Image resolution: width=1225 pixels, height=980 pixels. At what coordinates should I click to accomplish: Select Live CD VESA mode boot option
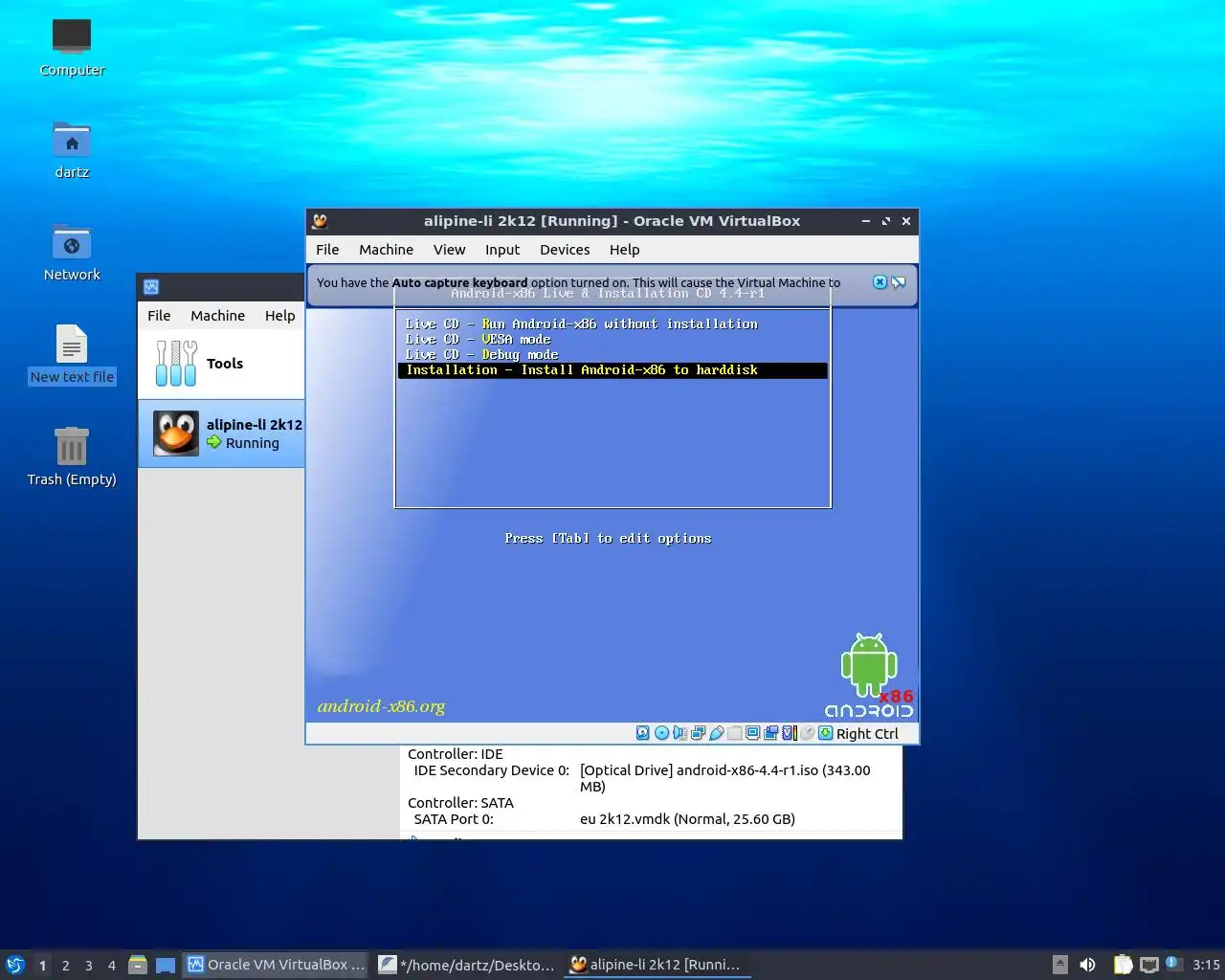click(x=612, y=340)
